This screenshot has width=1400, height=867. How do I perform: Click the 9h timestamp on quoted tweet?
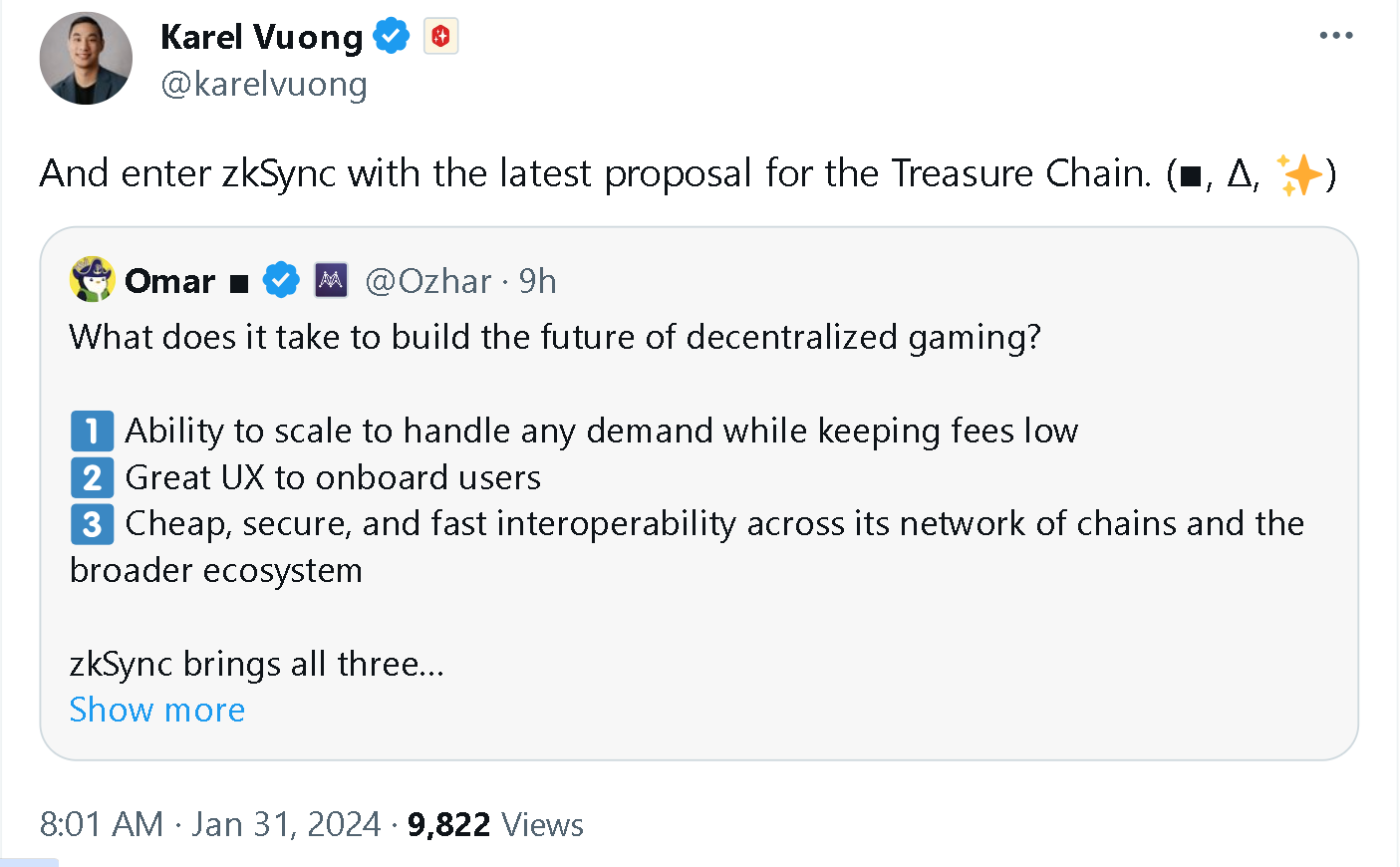(x=538, y=281)
